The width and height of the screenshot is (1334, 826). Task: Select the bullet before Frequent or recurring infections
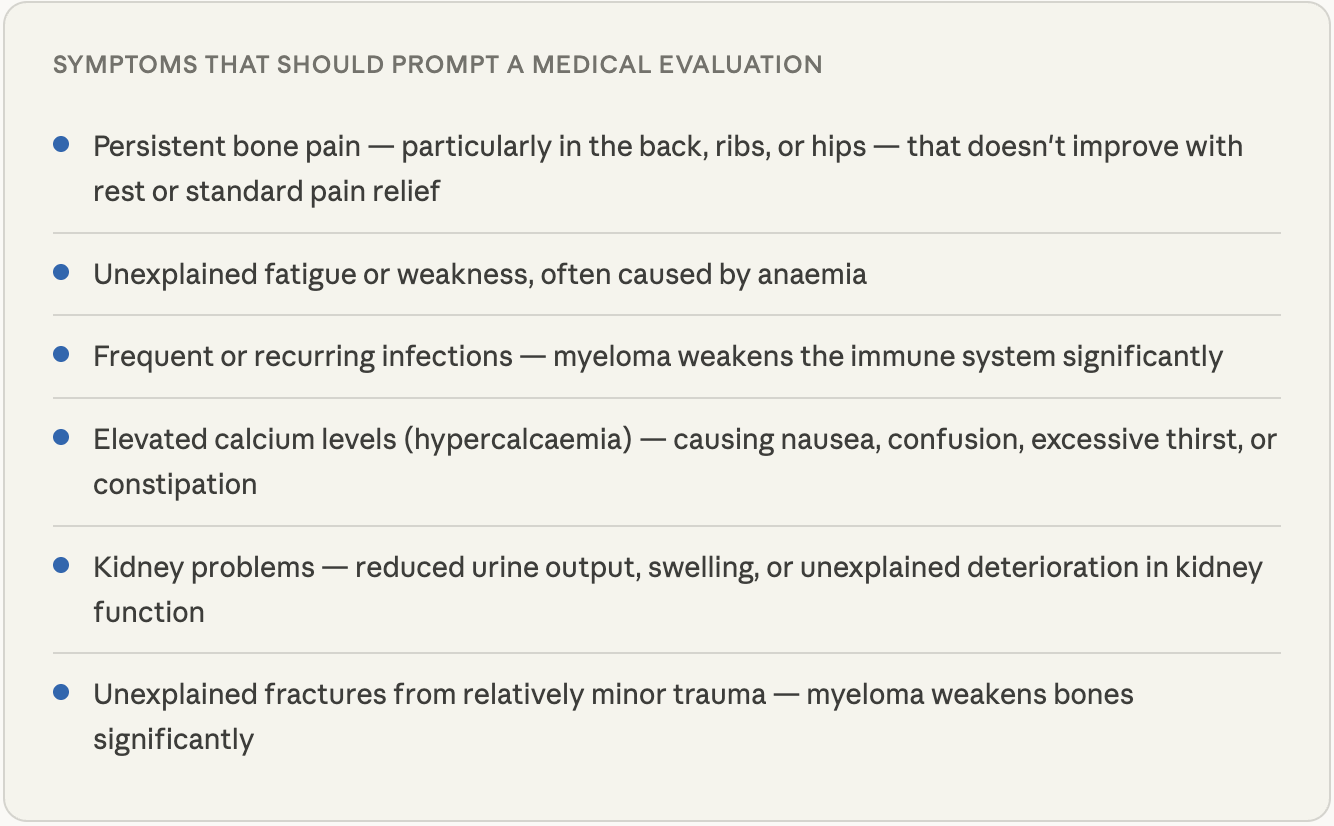pos(61,355)
